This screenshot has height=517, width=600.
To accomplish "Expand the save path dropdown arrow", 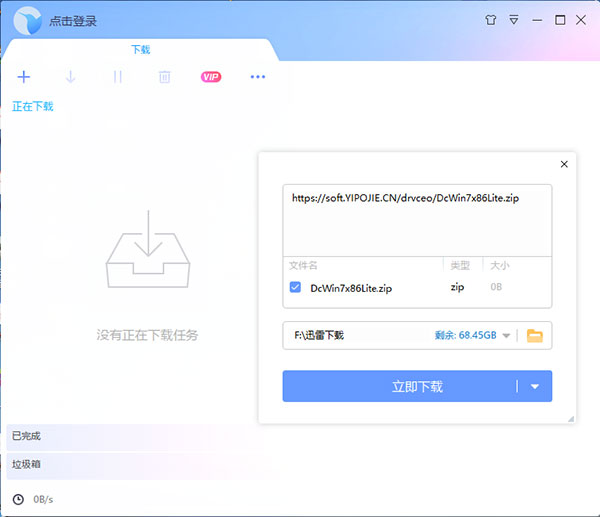I will click(506, 336).
